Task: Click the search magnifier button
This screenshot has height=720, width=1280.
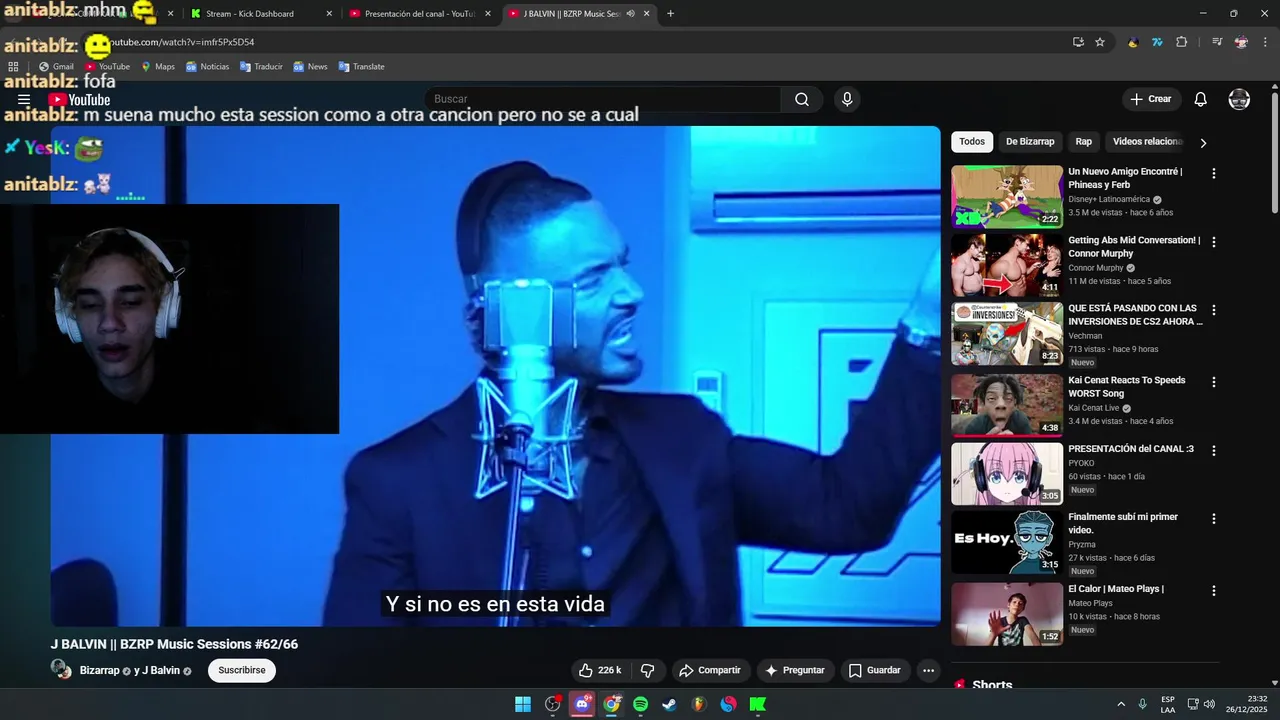Action: point(802,99)
